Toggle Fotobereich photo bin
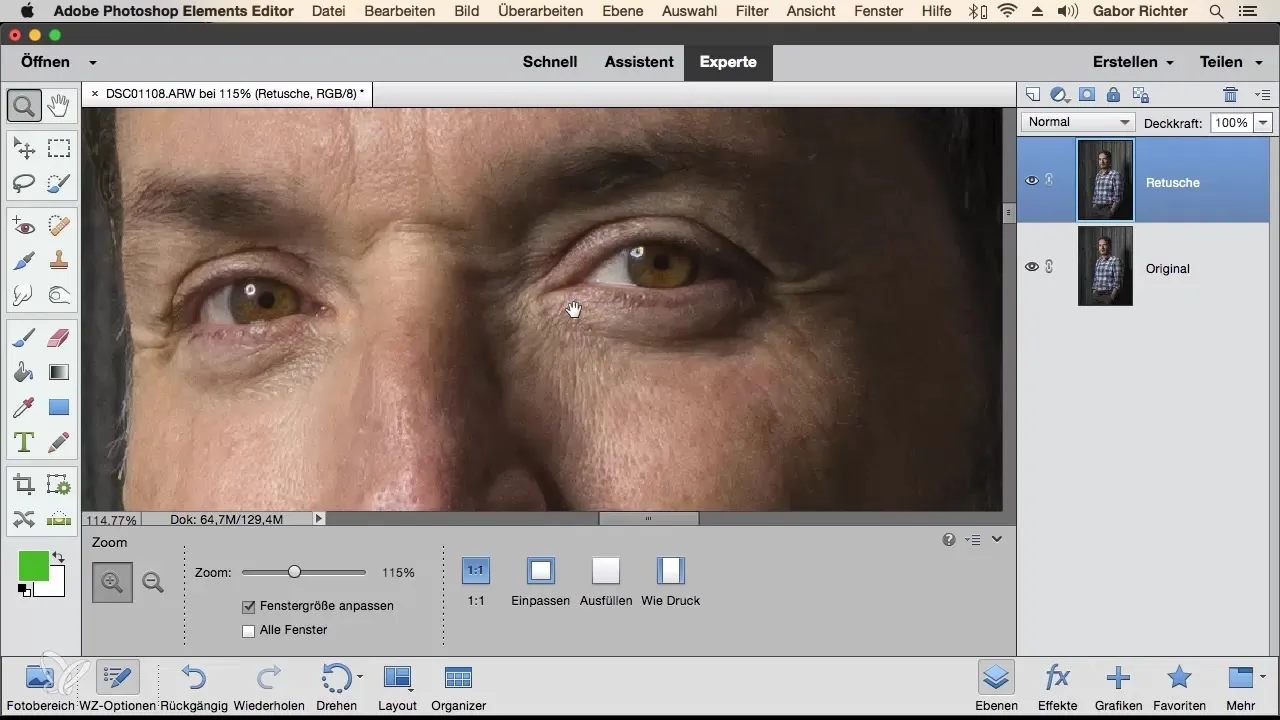The image size is (1280, 720). pos(40,687)
